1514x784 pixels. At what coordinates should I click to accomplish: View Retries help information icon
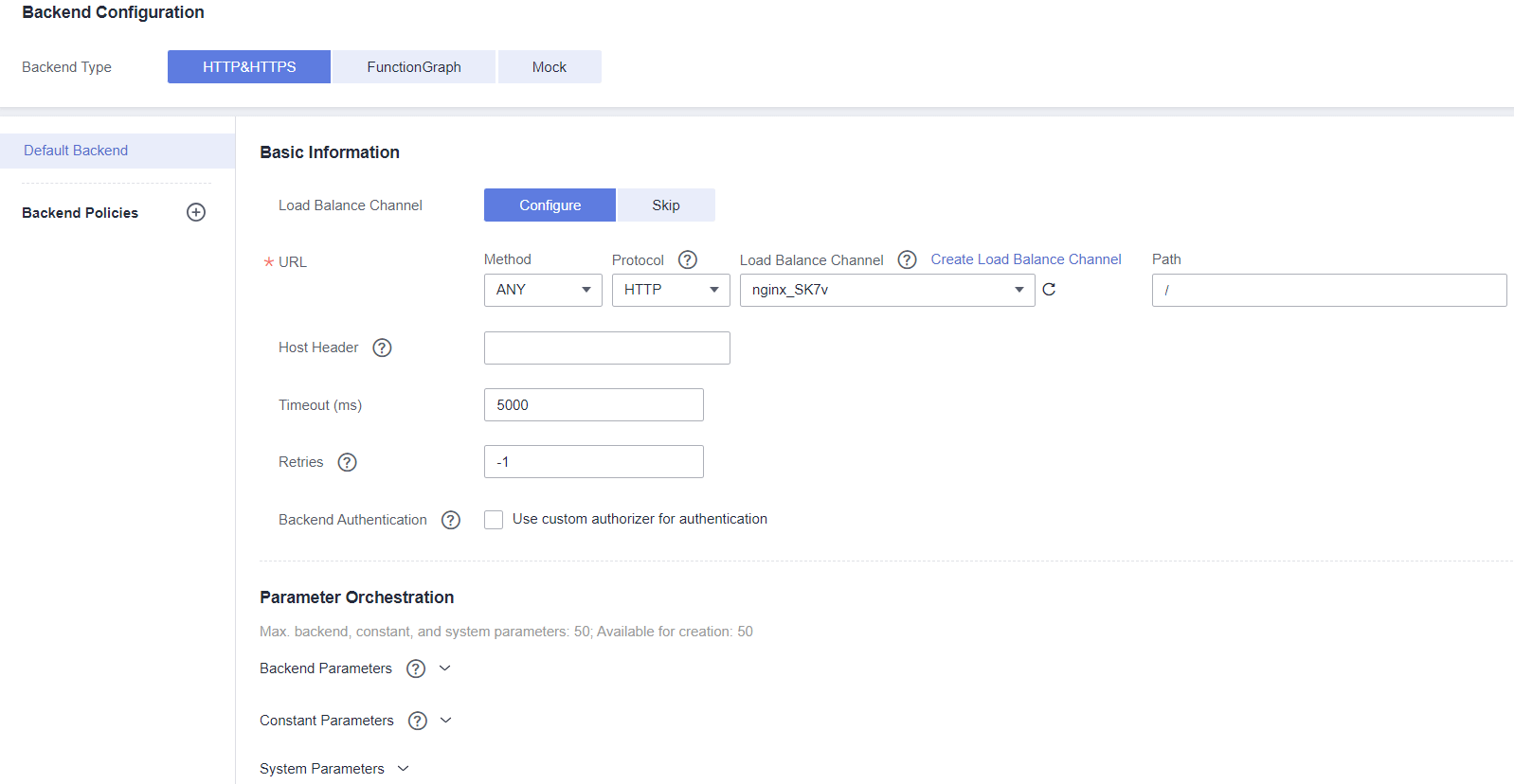point(348,462)
